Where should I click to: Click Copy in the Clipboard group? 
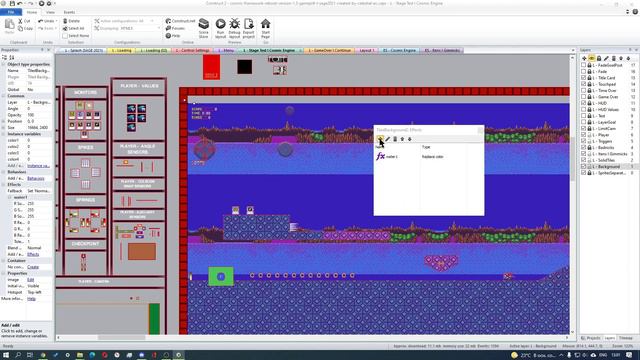tap(25, 28)
